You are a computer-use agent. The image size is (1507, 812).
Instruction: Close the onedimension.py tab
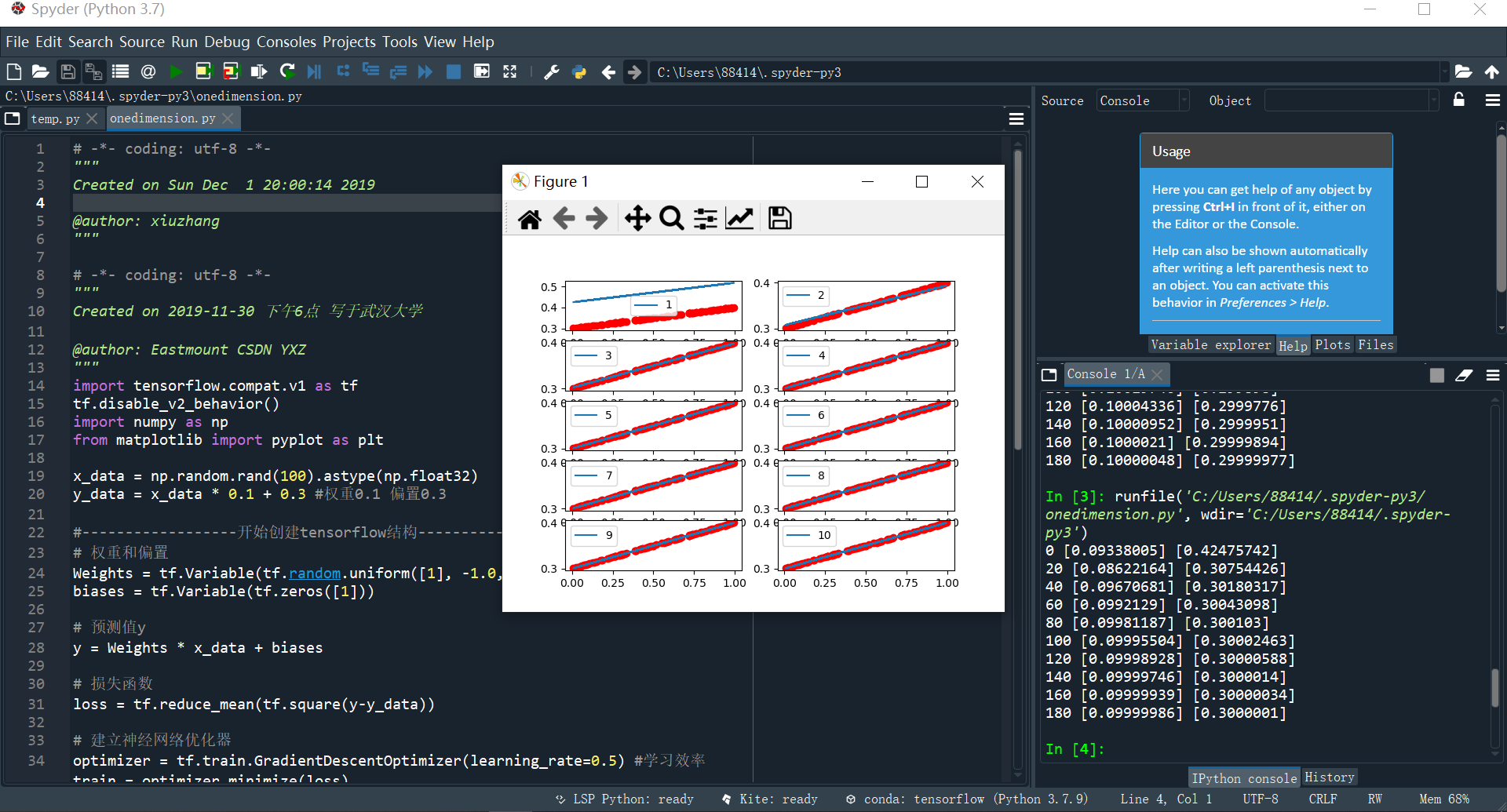click(x=228, y=118)
